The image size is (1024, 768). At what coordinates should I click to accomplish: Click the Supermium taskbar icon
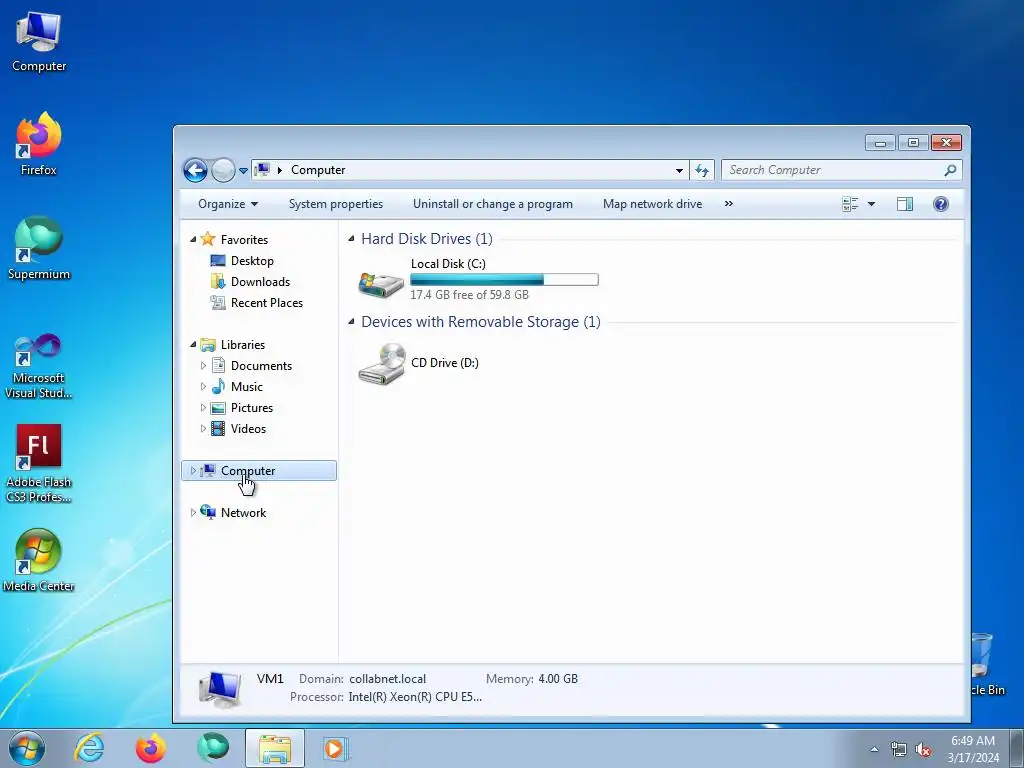pyautogui.click(x=213, y=748)
